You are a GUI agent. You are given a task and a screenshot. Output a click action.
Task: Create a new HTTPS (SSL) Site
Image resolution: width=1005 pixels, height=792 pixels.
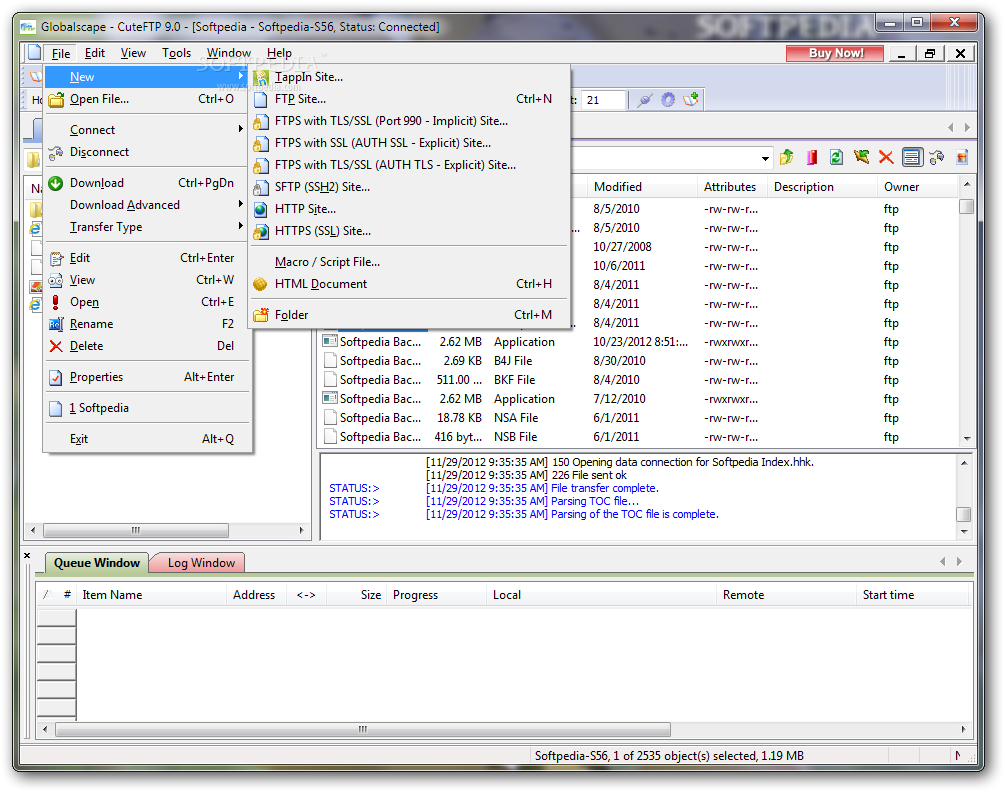point(409,231)
